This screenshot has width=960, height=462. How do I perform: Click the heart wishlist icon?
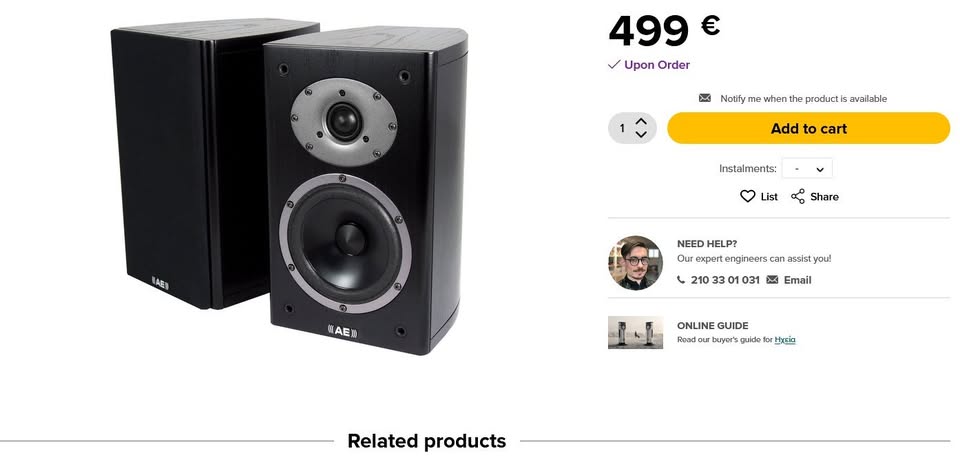(x=747, y=197)
